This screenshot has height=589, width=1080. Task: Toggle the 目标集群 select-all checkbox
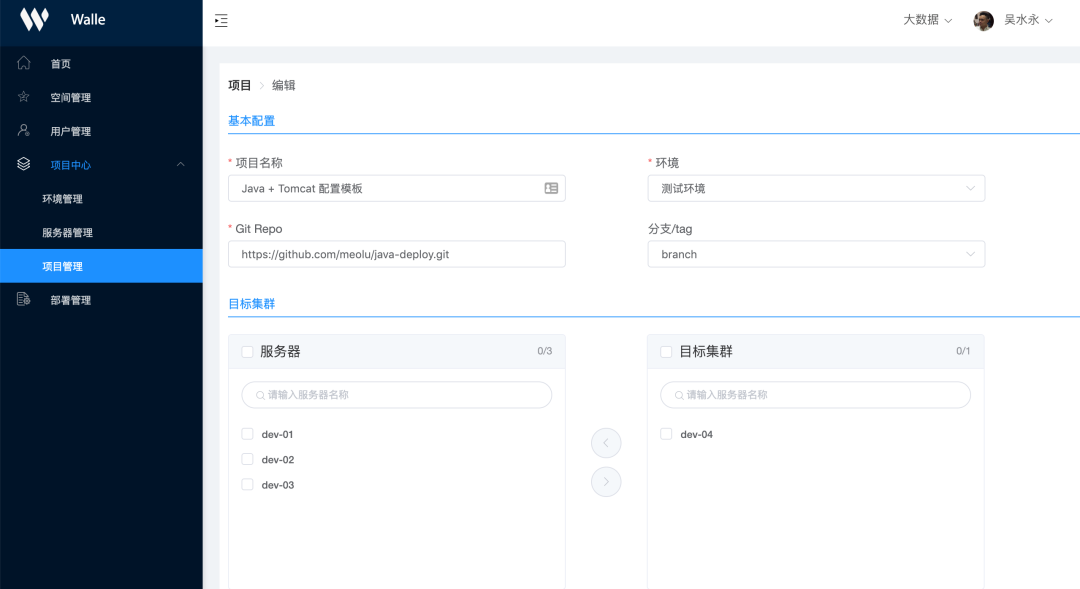[666, 352]
